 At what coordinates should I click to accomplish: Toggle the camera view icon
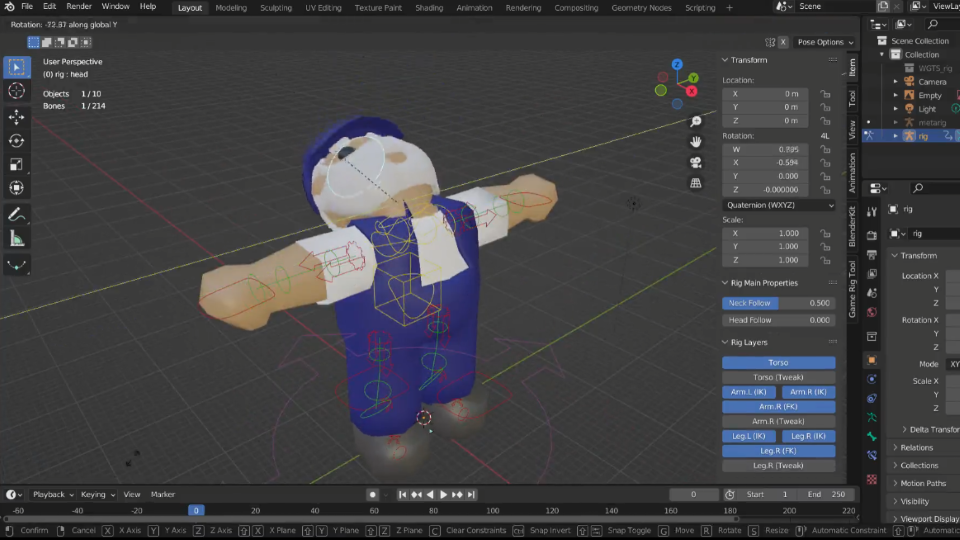[x=696, y=163]
